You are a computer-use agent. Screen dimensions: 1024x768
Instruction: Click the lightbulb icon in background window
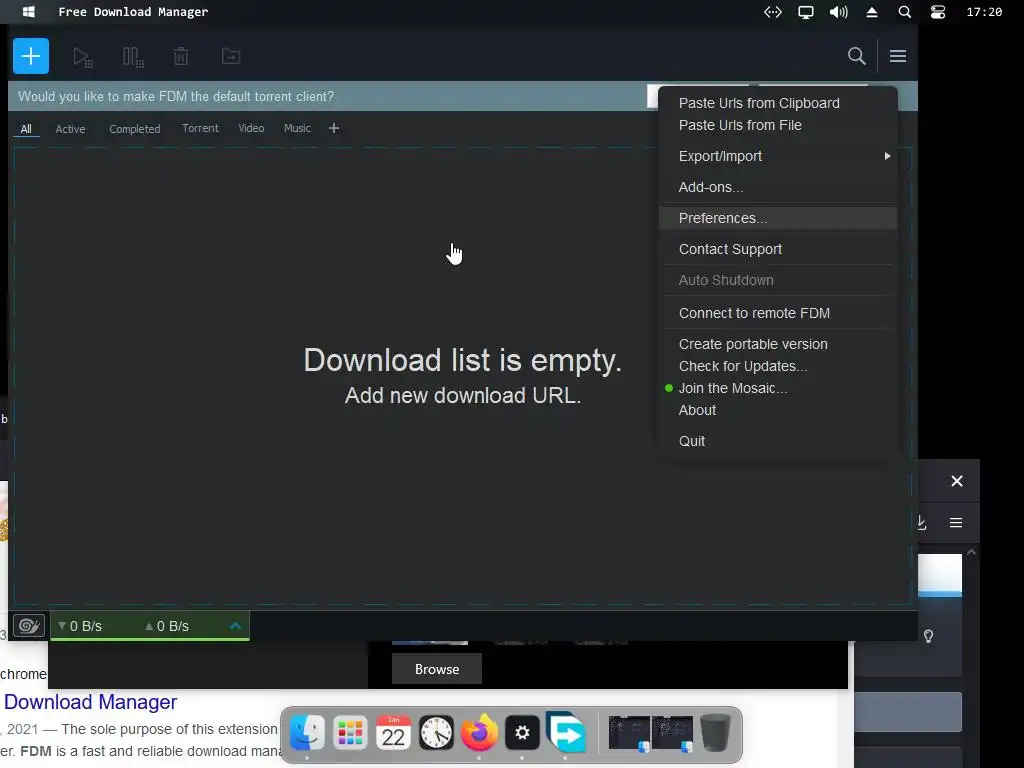[x=928, y=636]
